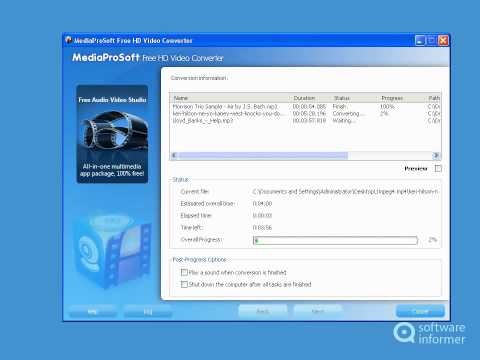Image resolution: width=480 pixels, height=360 pixels.
Task: Click the left arrow of the list scrollbar
Action: [x=174, y=155]
